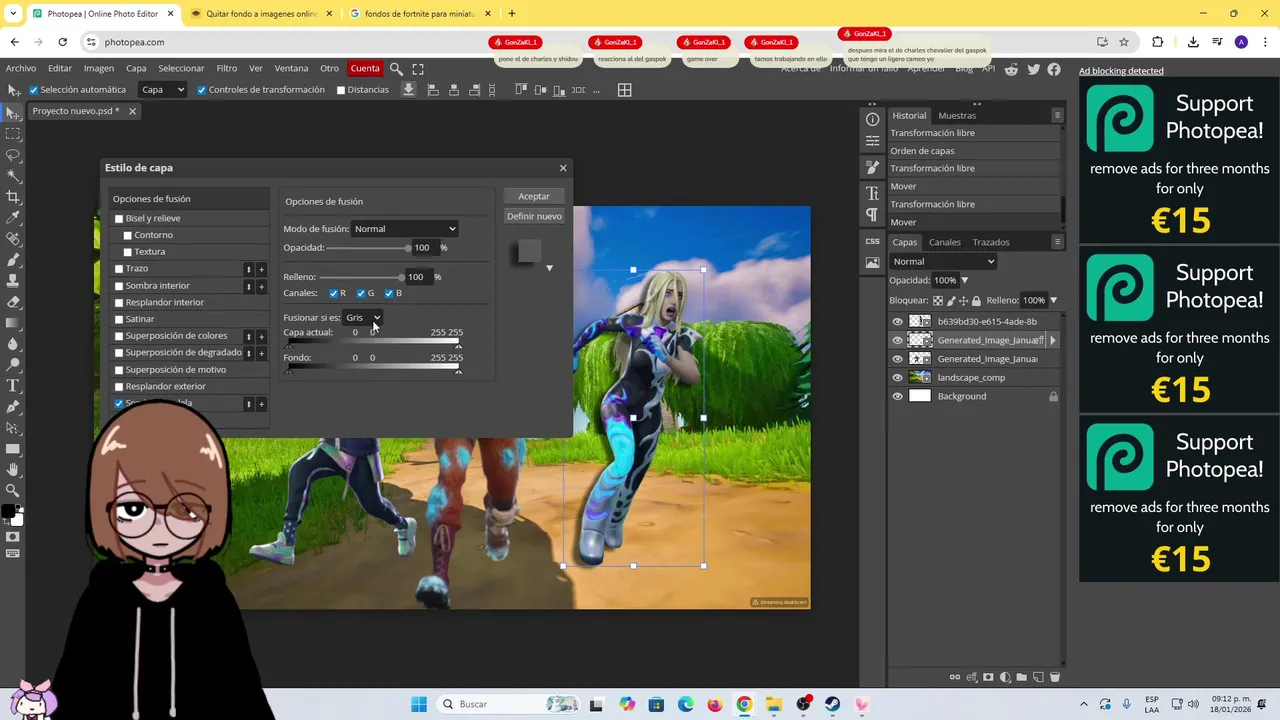1280x720 pixels.
Task: Enable the Trazo layer style
Action: click(x=119, y=269)
